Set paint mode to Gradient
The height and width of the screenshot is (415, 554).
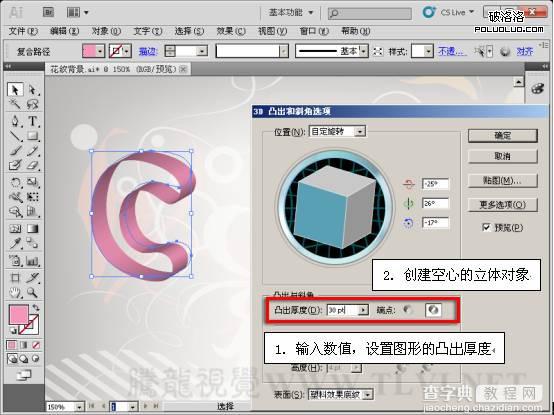(x=24, y=345)
